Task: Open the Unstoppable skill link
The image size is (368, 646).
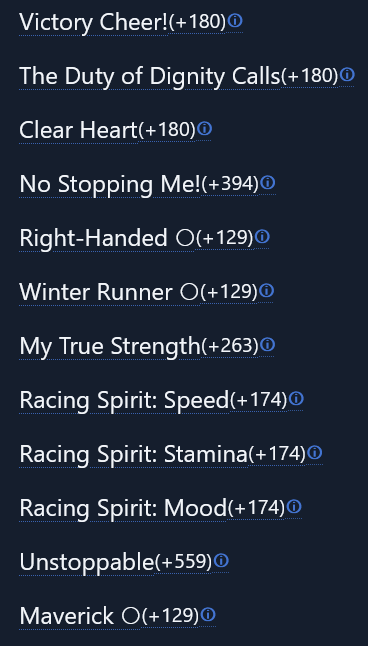Action: (x=87, y=562)
